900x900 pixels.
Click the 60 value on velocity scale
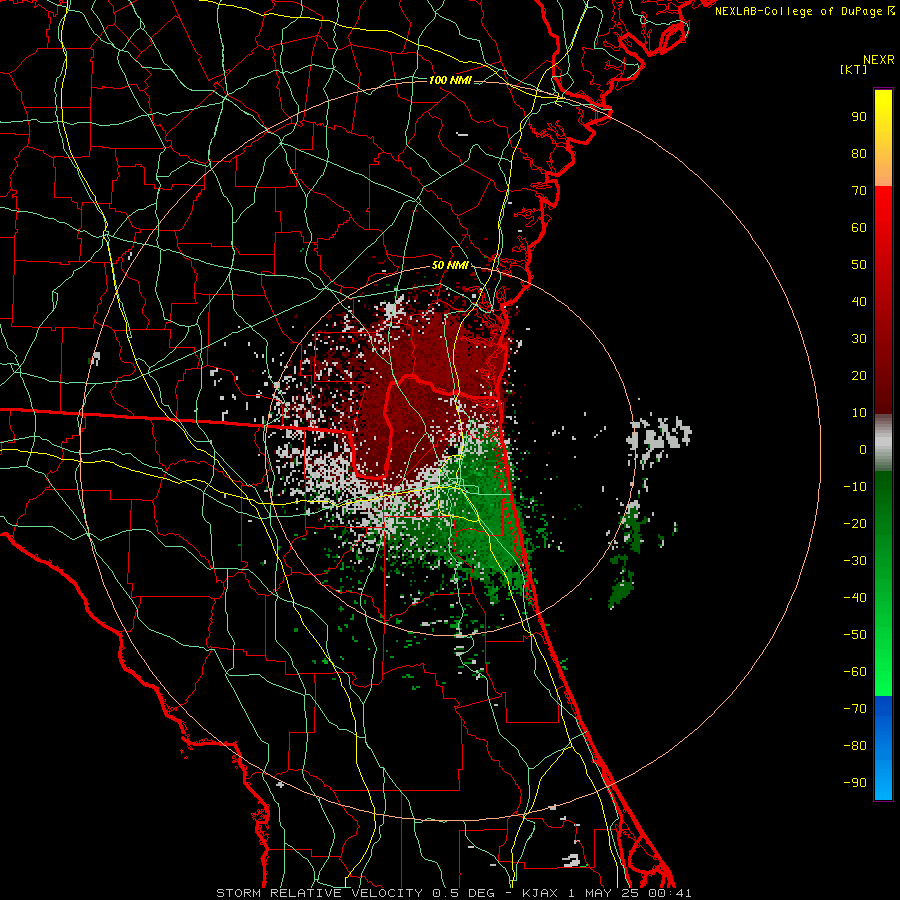[x=859, y=228]
